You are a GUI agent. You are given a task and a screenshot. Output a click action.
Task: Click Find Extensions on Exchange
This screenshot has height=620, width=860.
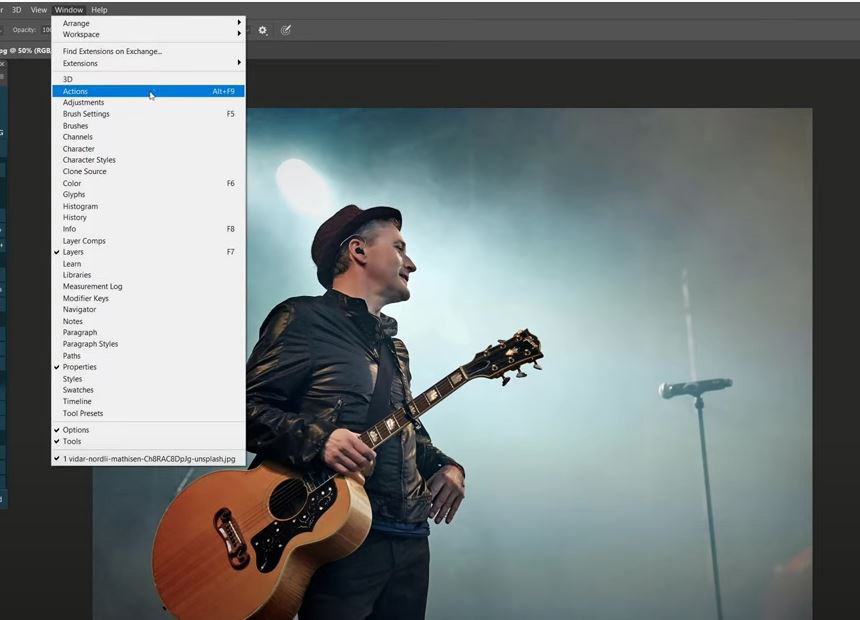click(x=112, y=51)
